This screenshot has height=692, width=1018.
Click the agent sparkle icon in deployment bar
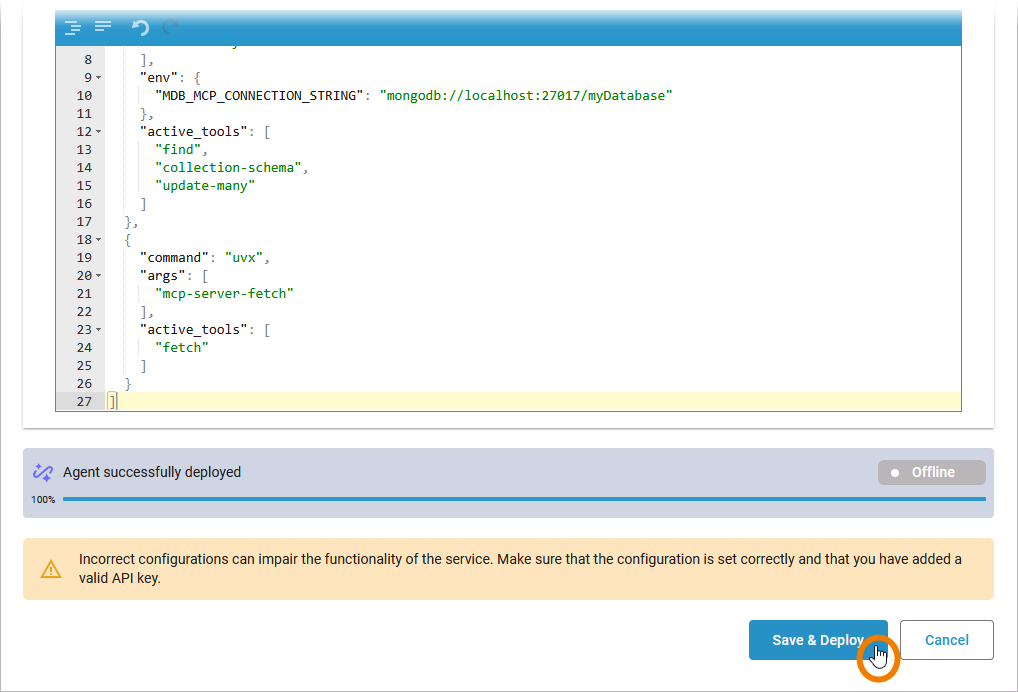tap(42, 472)
